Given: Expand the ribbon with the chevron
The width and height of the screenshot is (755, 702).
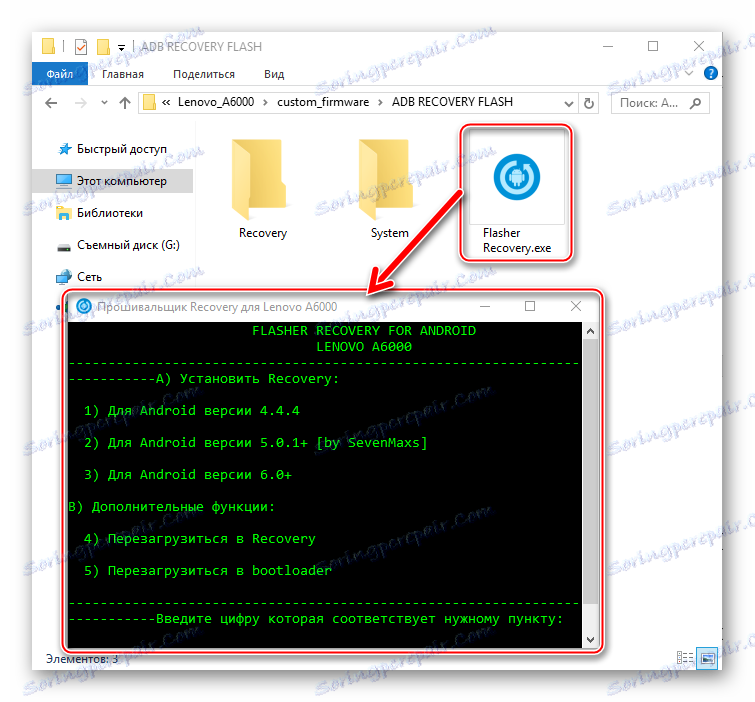Looking at the screenshot, I should 689,73.
